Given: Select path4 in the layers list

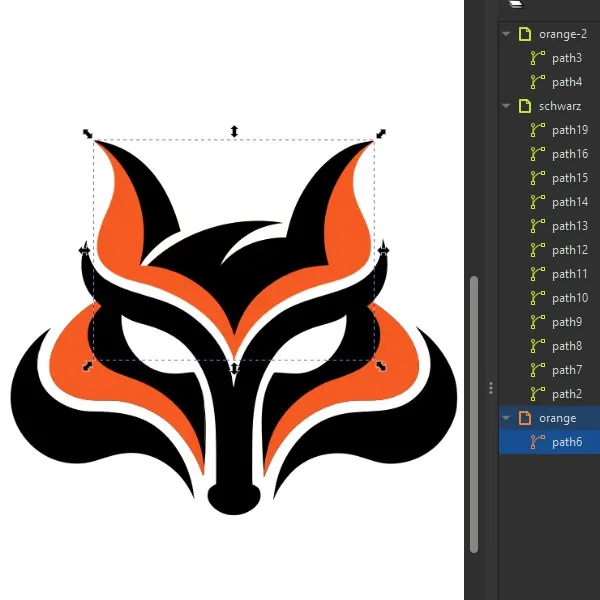Looking at the screenshot, I should pyautogui.click(x=566, y=82).
